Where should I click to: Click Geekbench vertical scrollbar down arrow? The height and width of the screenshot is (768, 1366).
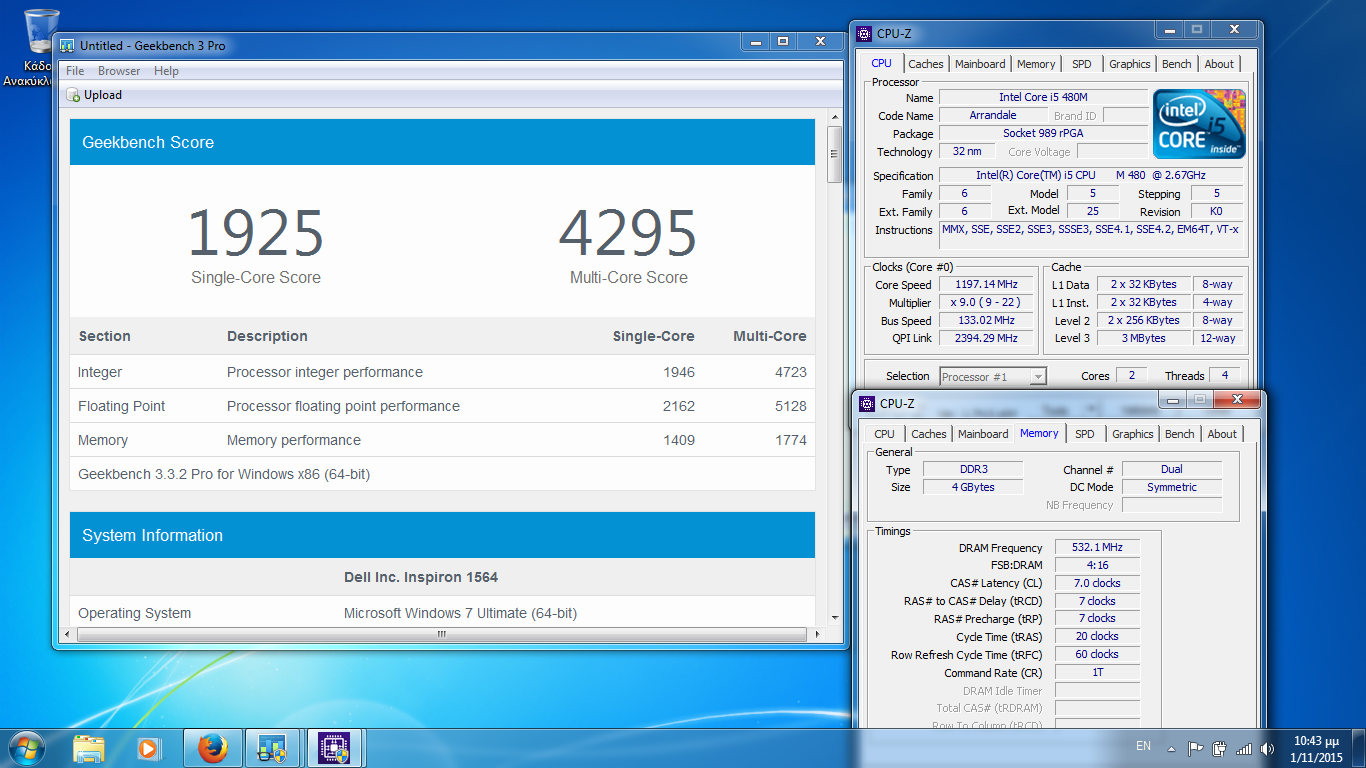click(x=834, y=619)
